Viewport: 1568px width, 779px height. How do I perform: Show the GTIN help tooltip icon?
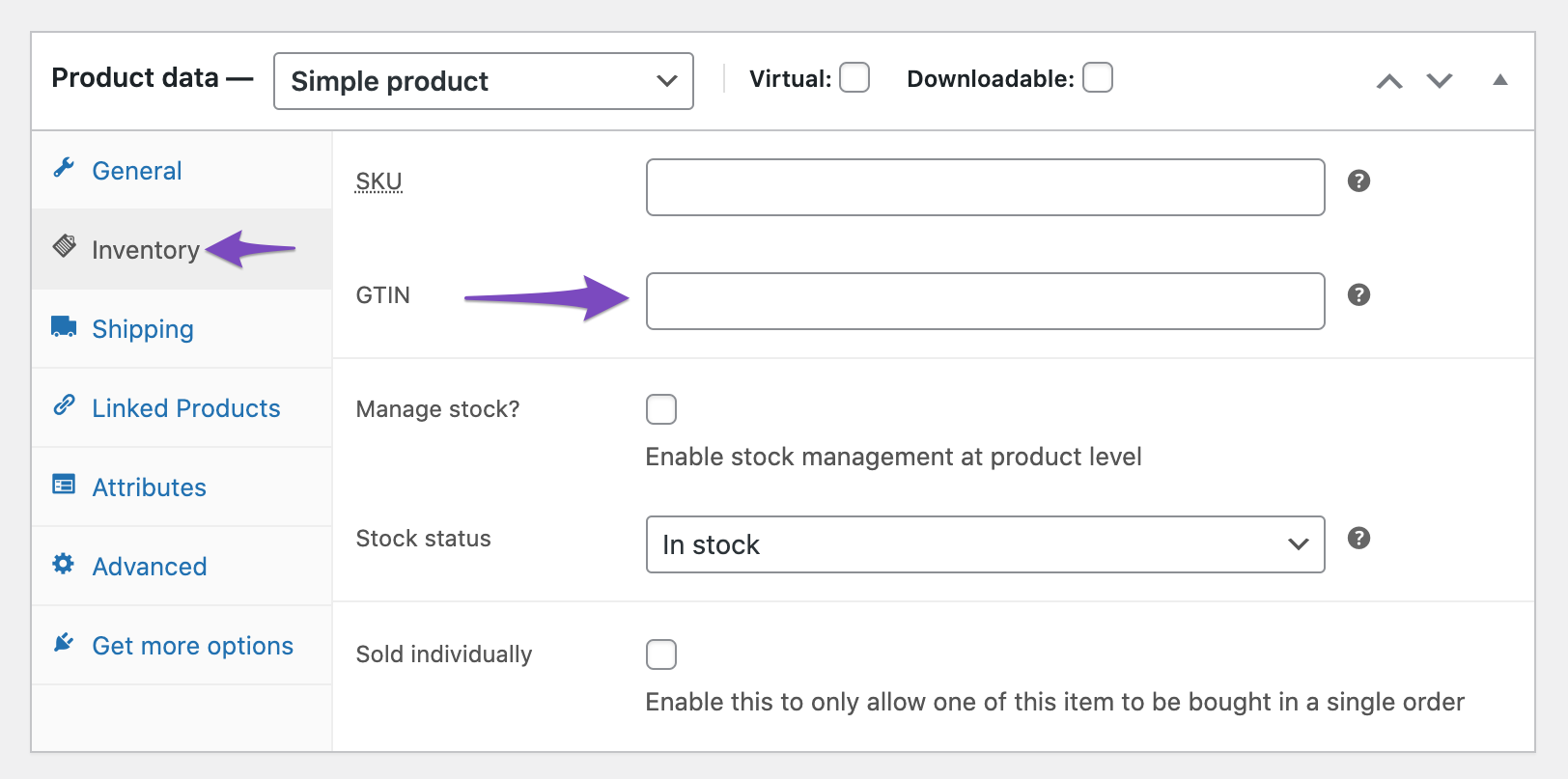(x=1358, y=294)
